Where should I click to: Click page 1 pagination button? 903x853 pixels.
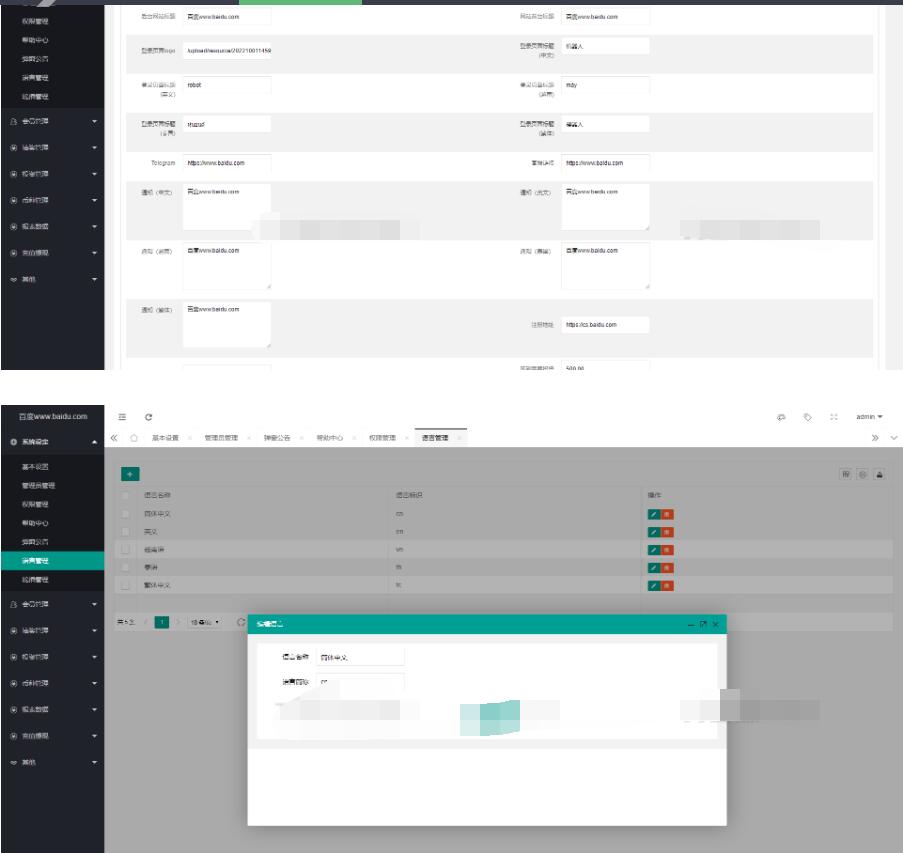pos(161,622)
